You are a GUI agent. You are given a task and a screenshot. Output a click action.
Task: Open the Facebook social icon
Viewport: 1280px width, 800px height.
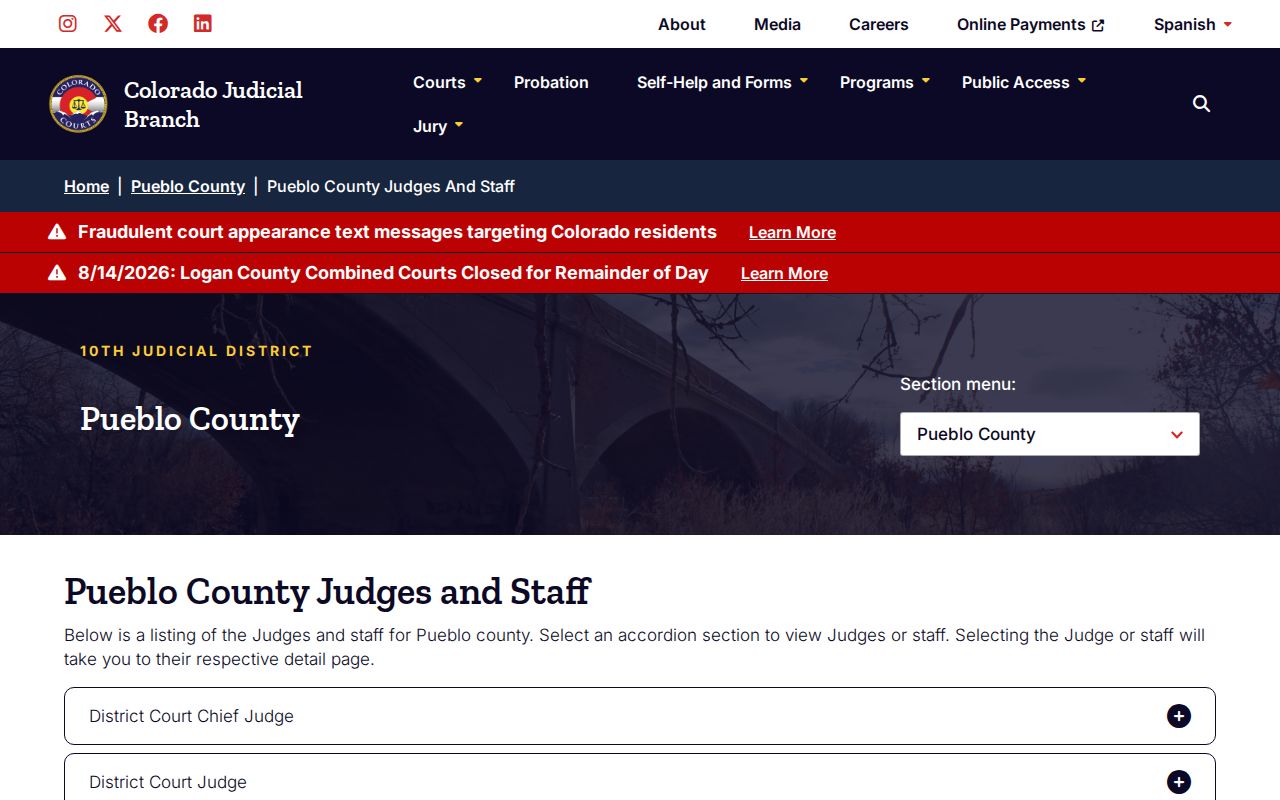[158, 24]
